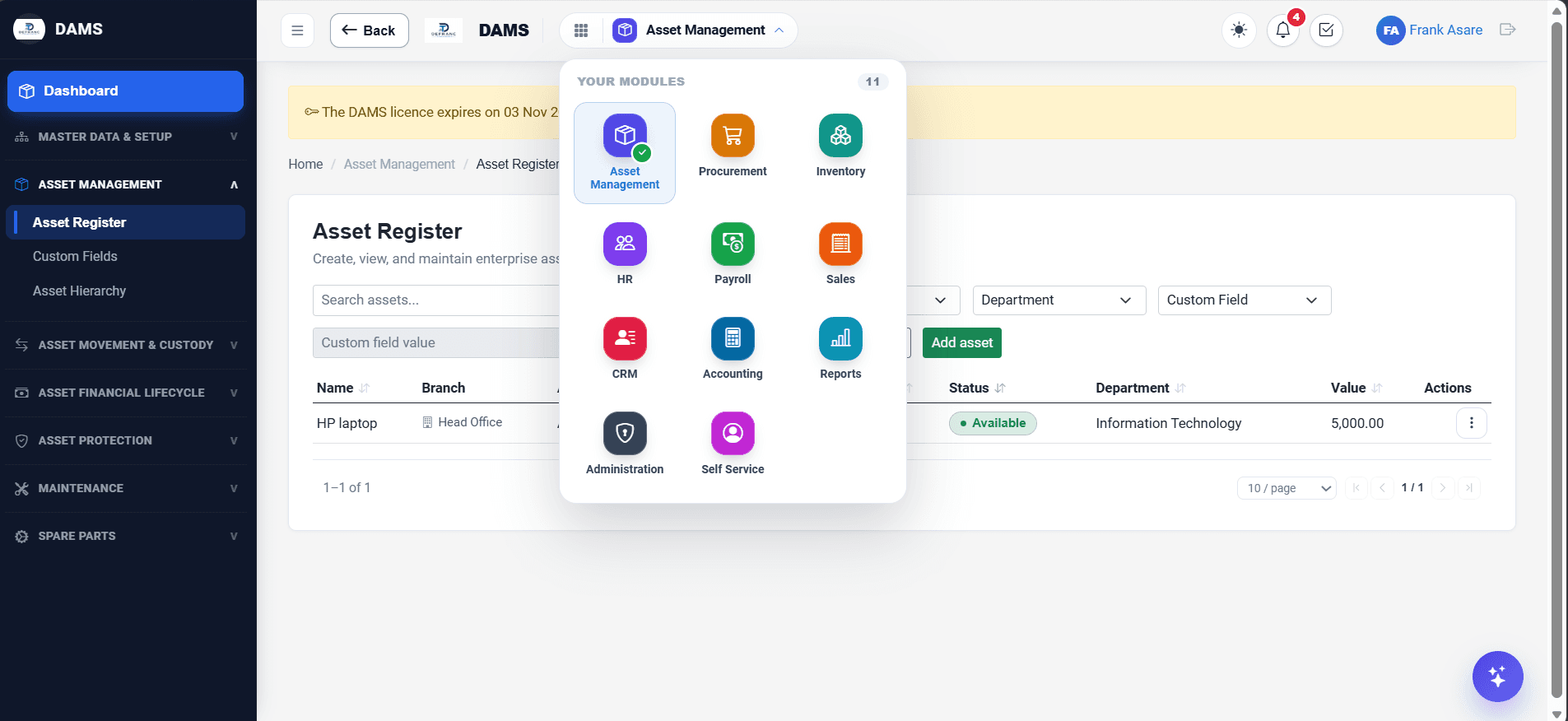Sort table by Status column

(976, 388)
